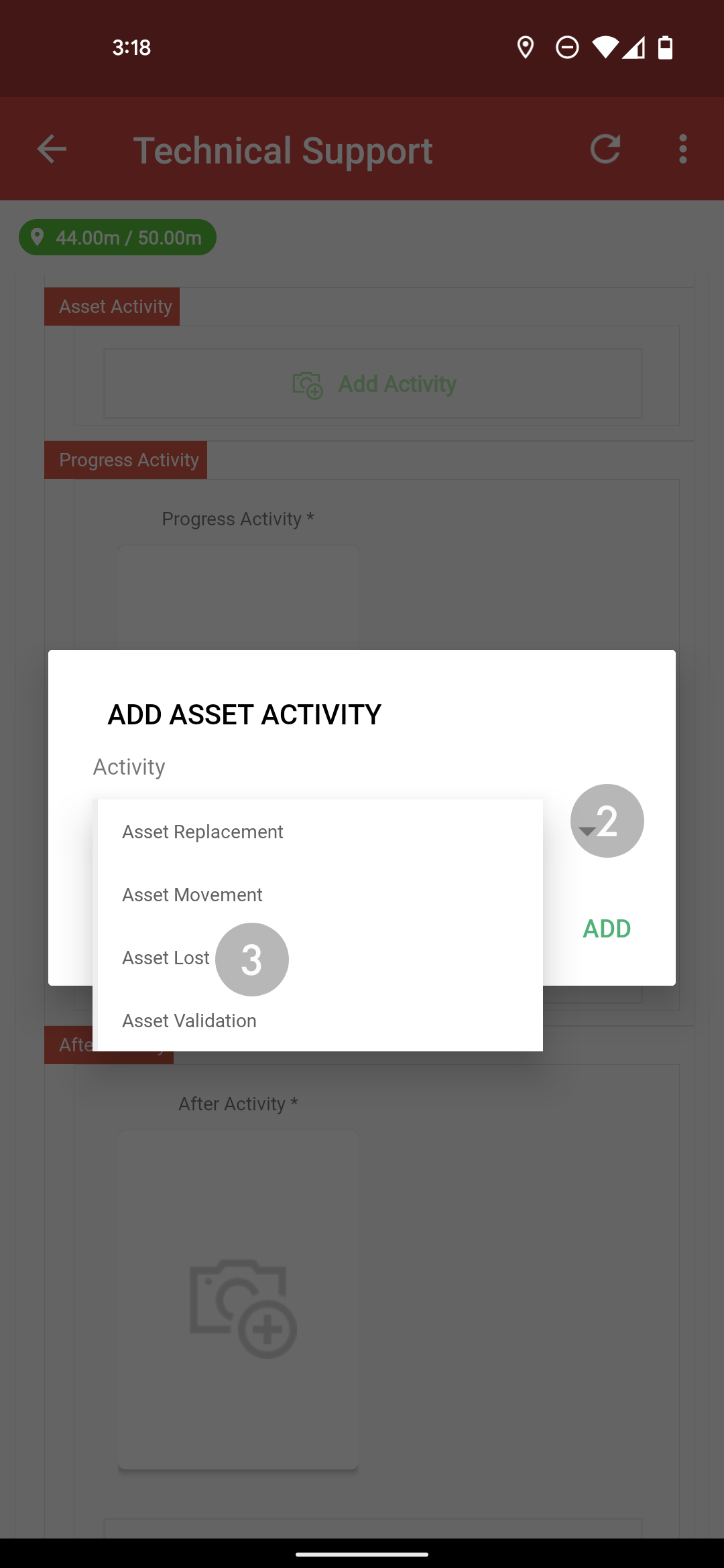
Task: Tap the Wi-Fi icon in status bar
Action: pos(605,48)
